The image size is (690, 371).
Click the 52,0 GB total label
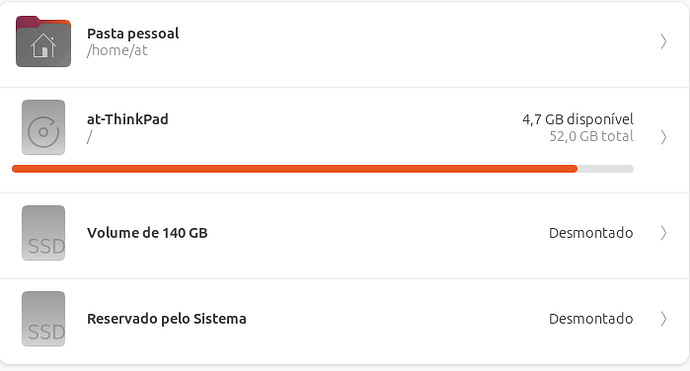point(591,136)
